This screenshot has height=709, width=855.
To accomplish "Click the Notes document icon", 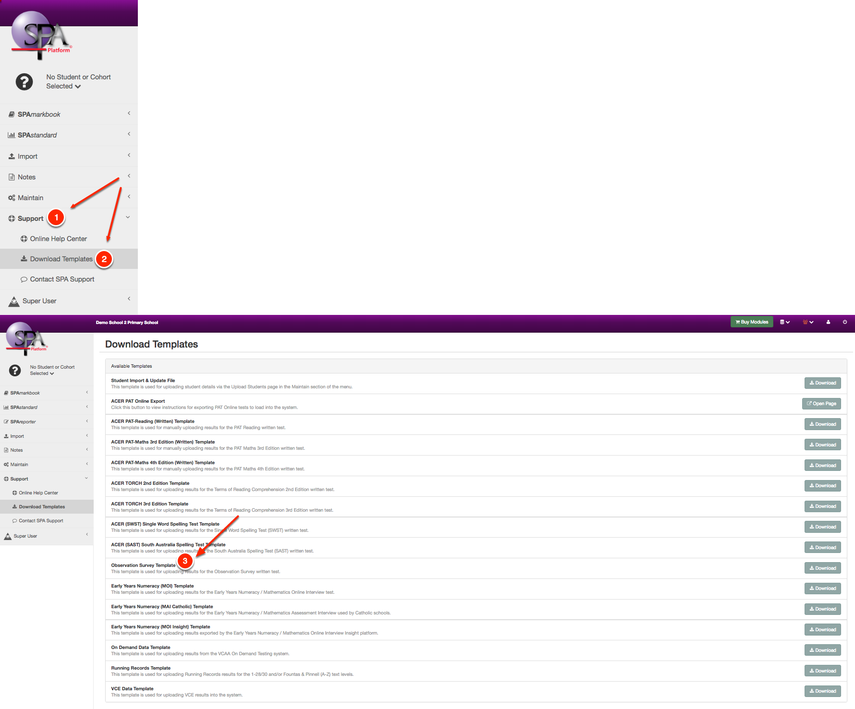I will pos(14,176).
